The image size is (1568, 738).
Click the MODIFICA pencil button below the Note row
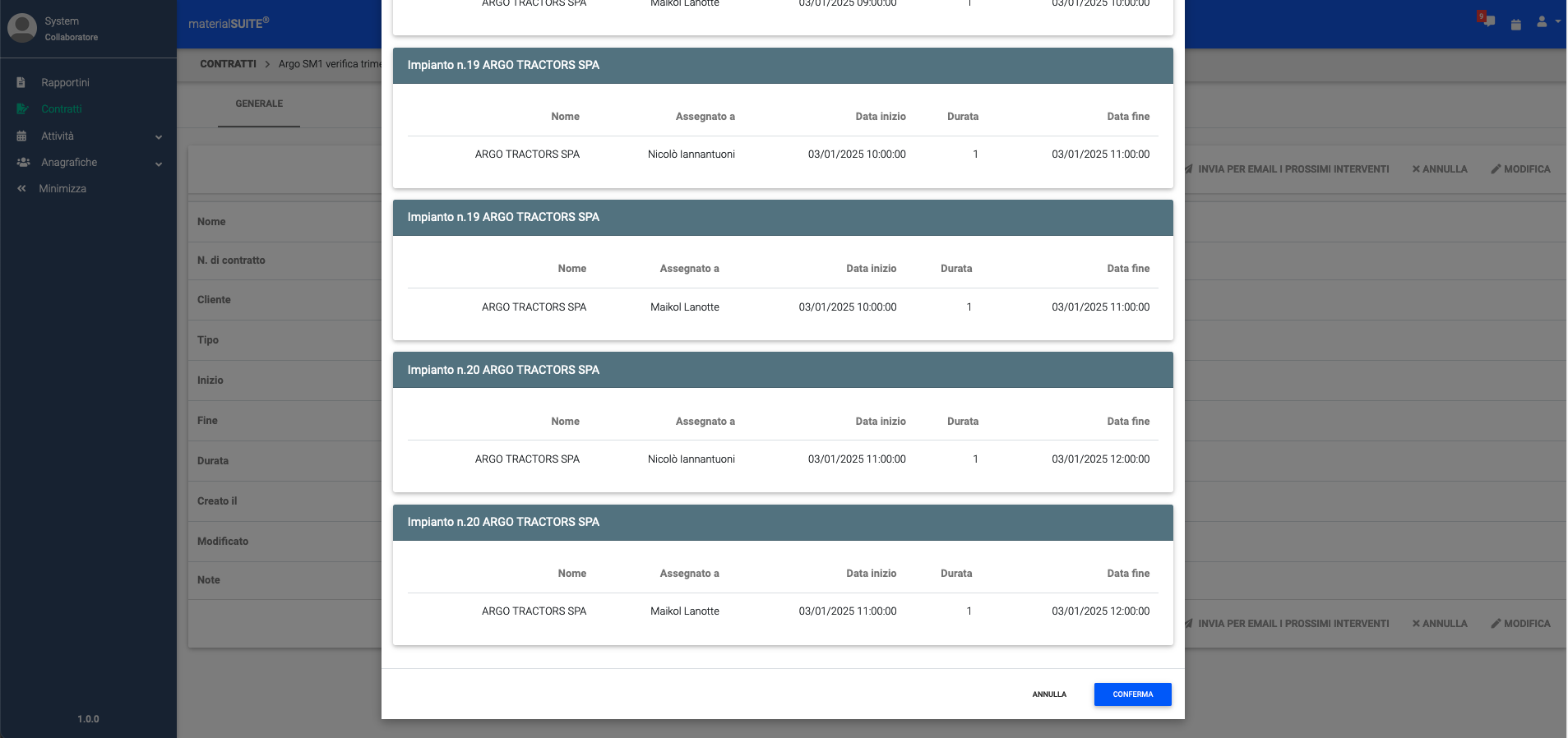(1520, 624)
